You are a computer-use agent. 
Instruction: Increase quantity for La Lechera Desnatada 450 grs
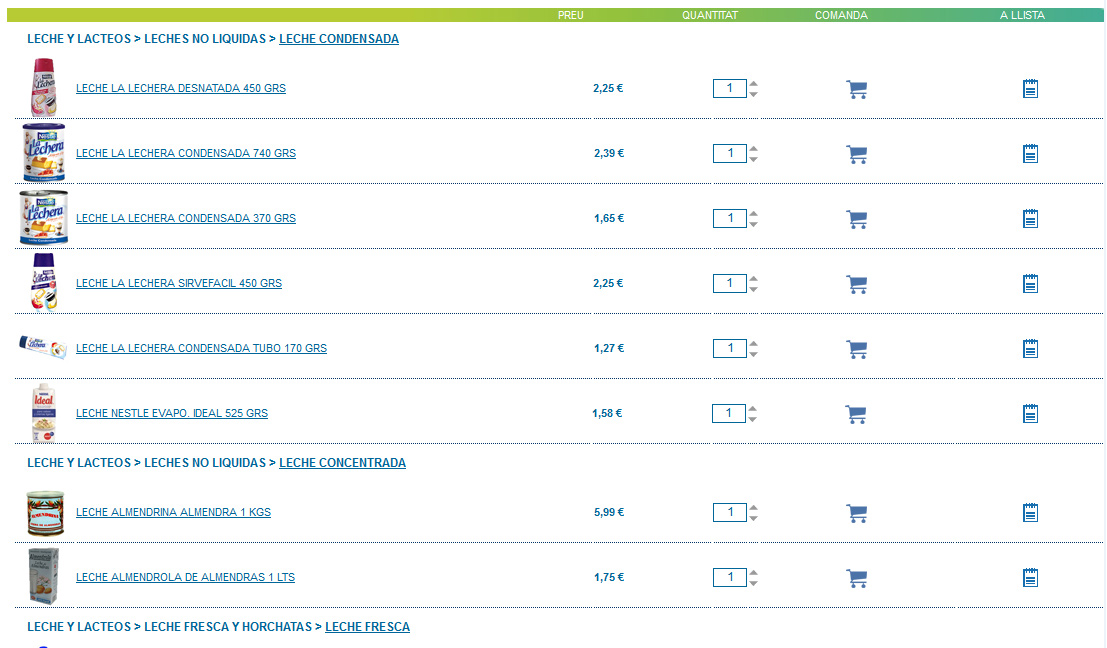754,84
